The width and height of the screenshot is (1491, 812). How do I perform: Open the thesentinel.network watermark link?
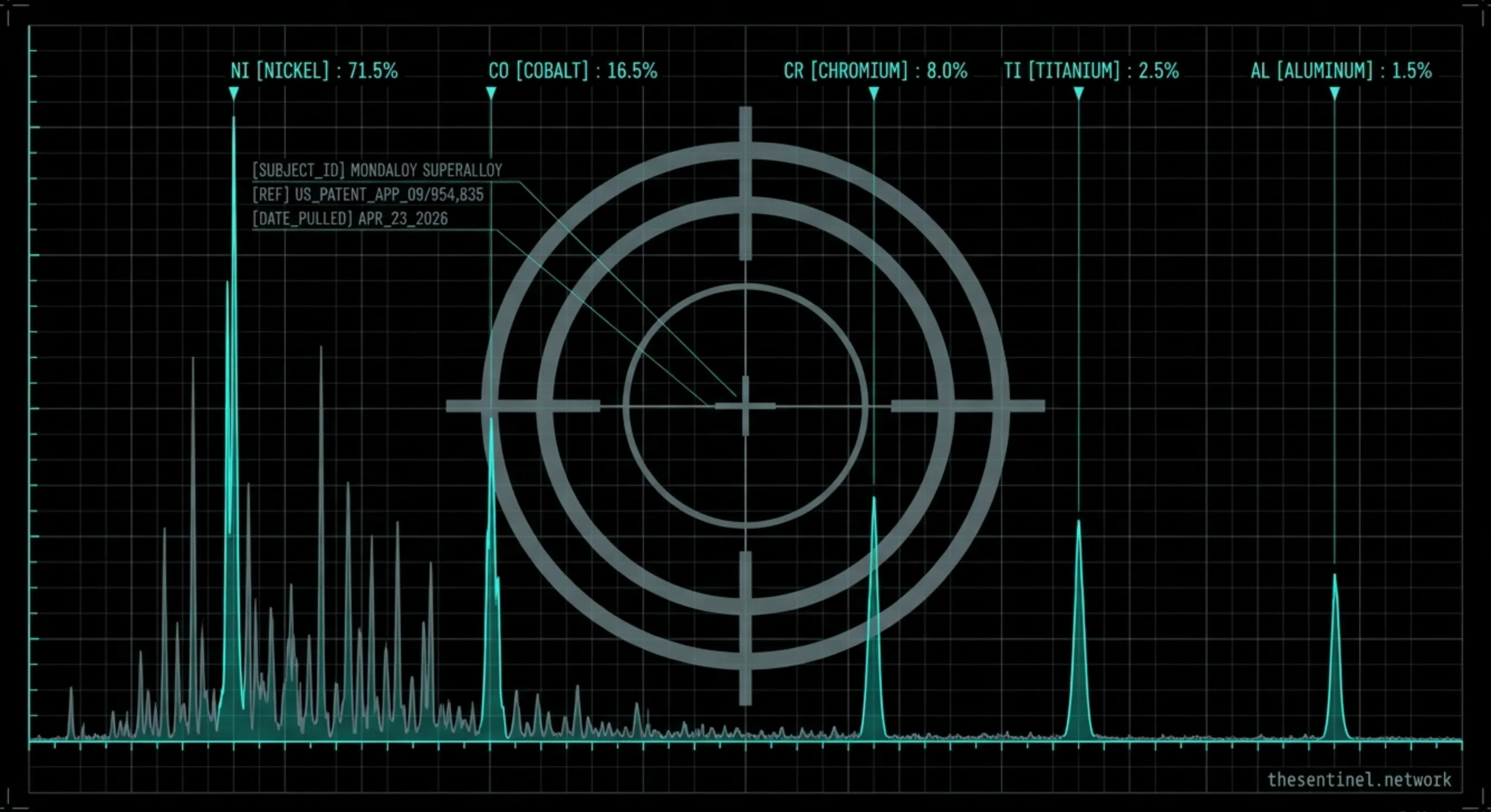tap(1359, 780)
